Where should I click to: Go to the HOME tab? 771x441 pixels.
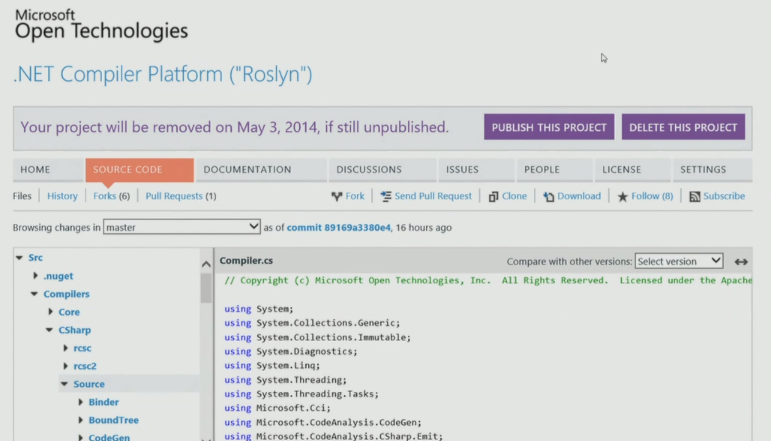point(48,170)
